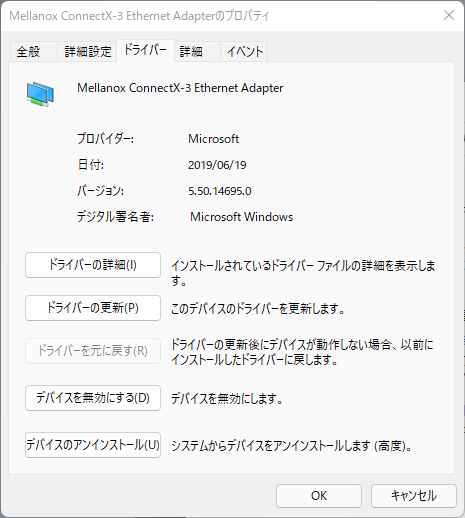This screenshot has height=518, width=465.
Task: Click the driver version 5.50.14695.0 text
Action: point(220,191)
